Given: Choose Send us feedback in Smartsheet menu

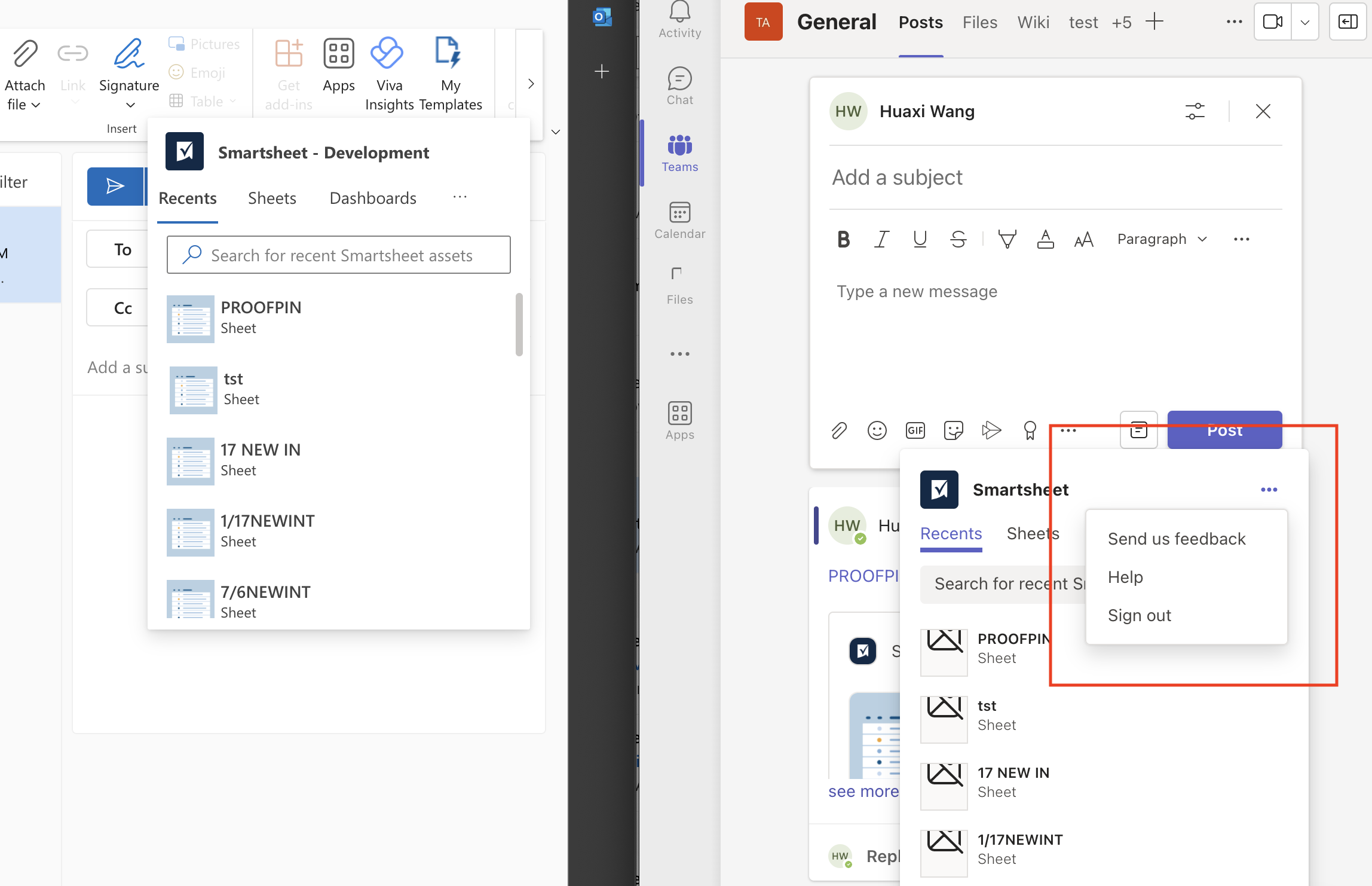Looking at the screenshot, I should coord(1176,538).
